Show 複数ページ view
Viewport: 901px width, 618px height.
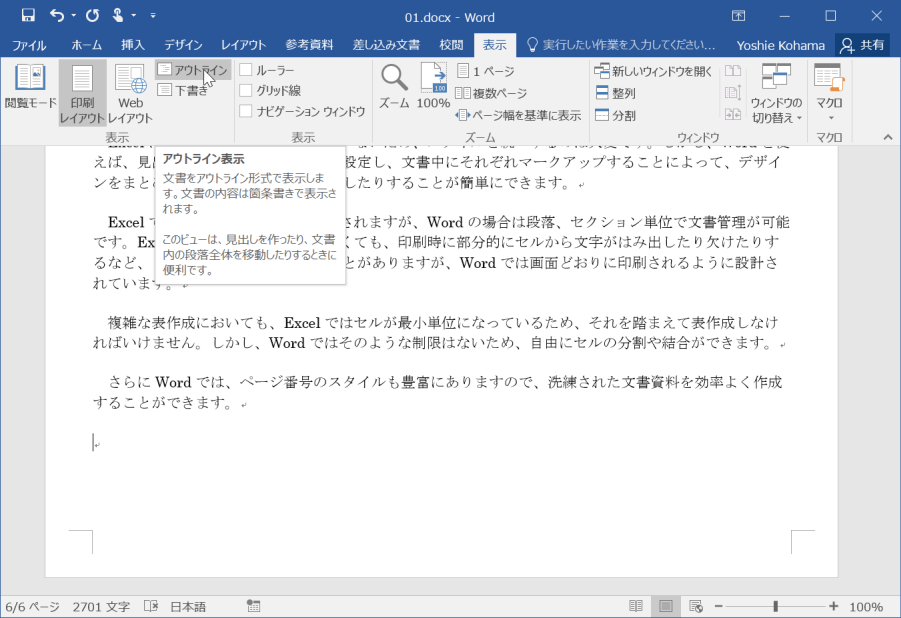[491, 93]
